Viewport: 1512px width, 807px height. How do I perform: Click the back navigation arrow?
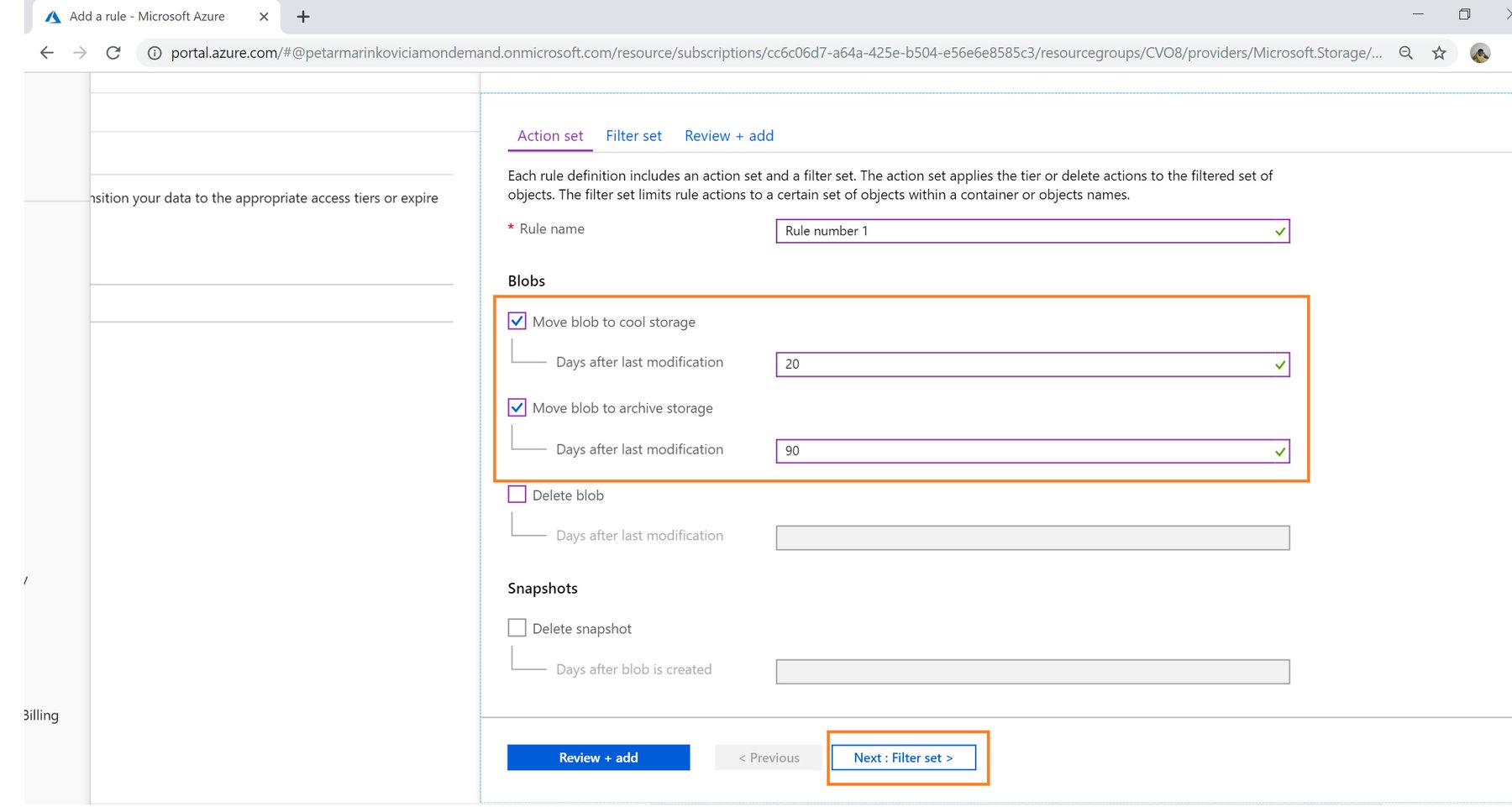click(x=46, y=52)
